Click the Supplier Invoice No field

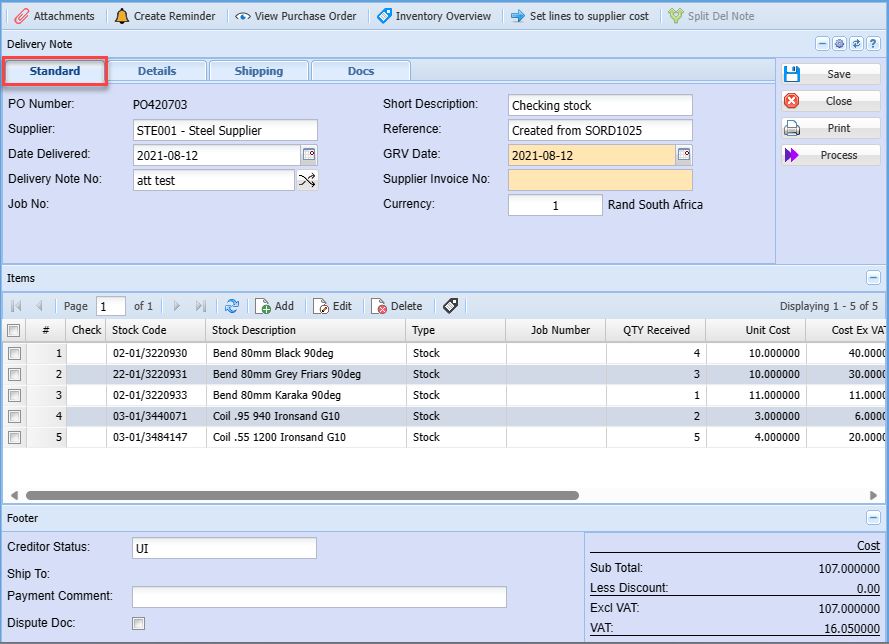coord(600,180)
